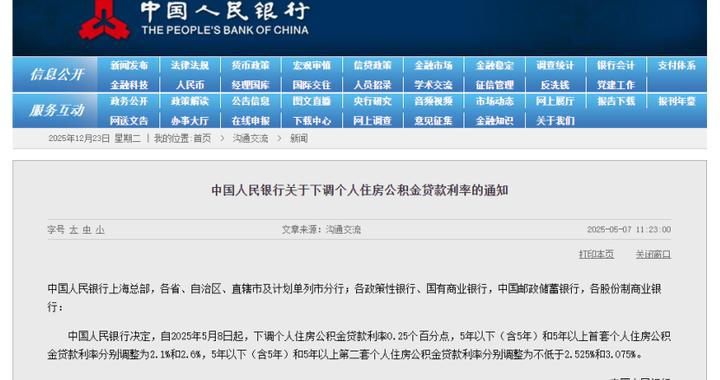Open 网上展厅 navigation item

[x=555, y=101]
